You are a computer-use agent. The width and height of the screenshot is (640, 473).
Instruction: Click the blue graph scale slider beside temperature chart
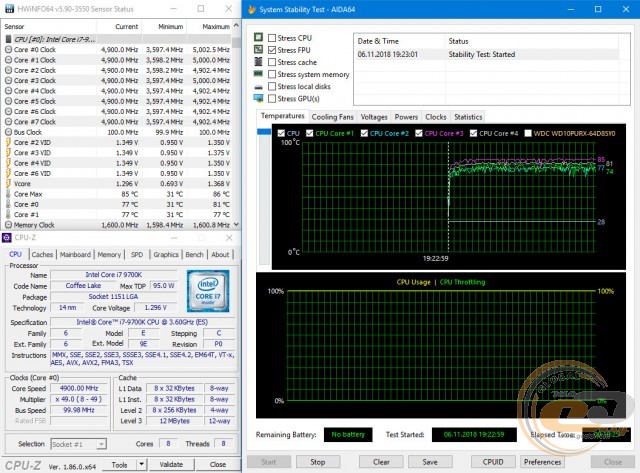[264, 132]
